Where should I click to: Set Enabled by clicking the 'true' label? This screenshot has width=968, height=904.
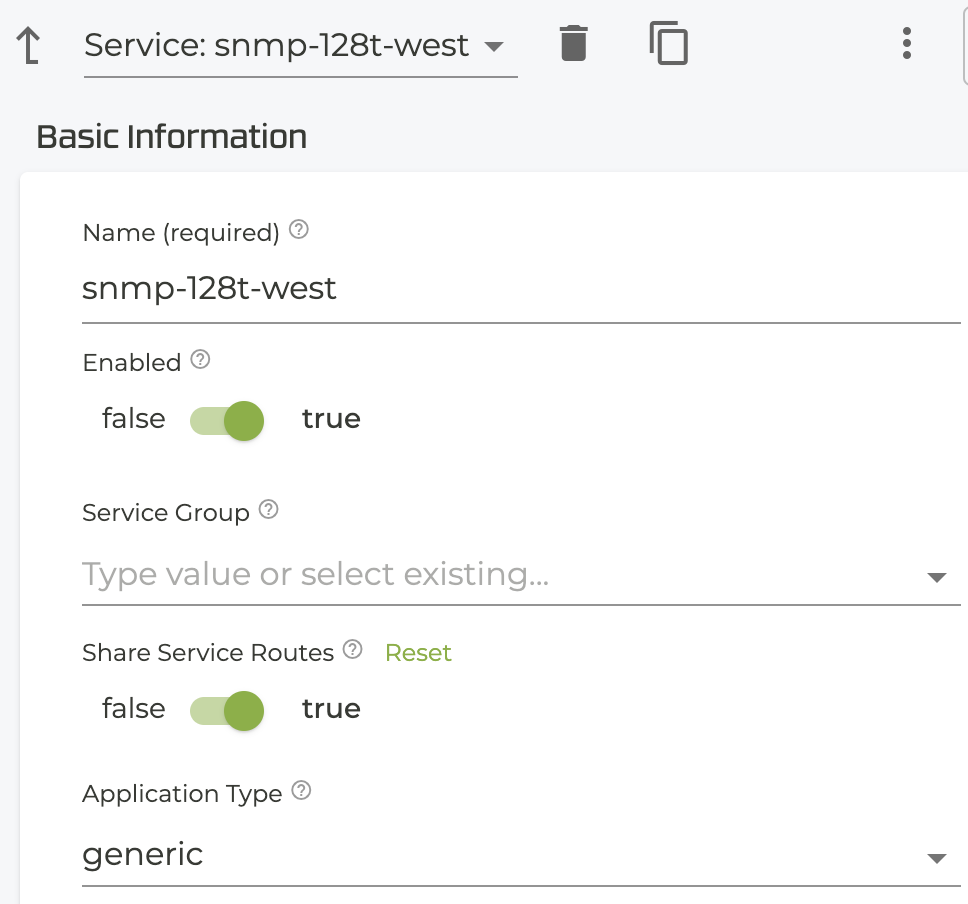(331, 419)
